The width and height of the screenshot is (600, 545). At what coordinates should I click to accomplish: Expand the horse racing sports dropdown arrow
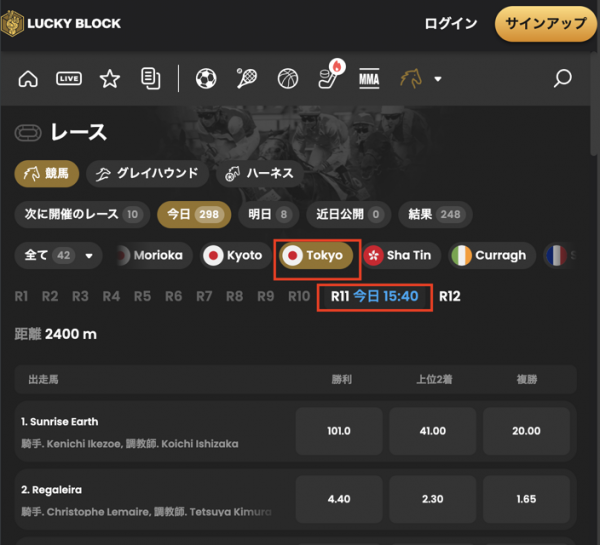[x=438, y=79]
